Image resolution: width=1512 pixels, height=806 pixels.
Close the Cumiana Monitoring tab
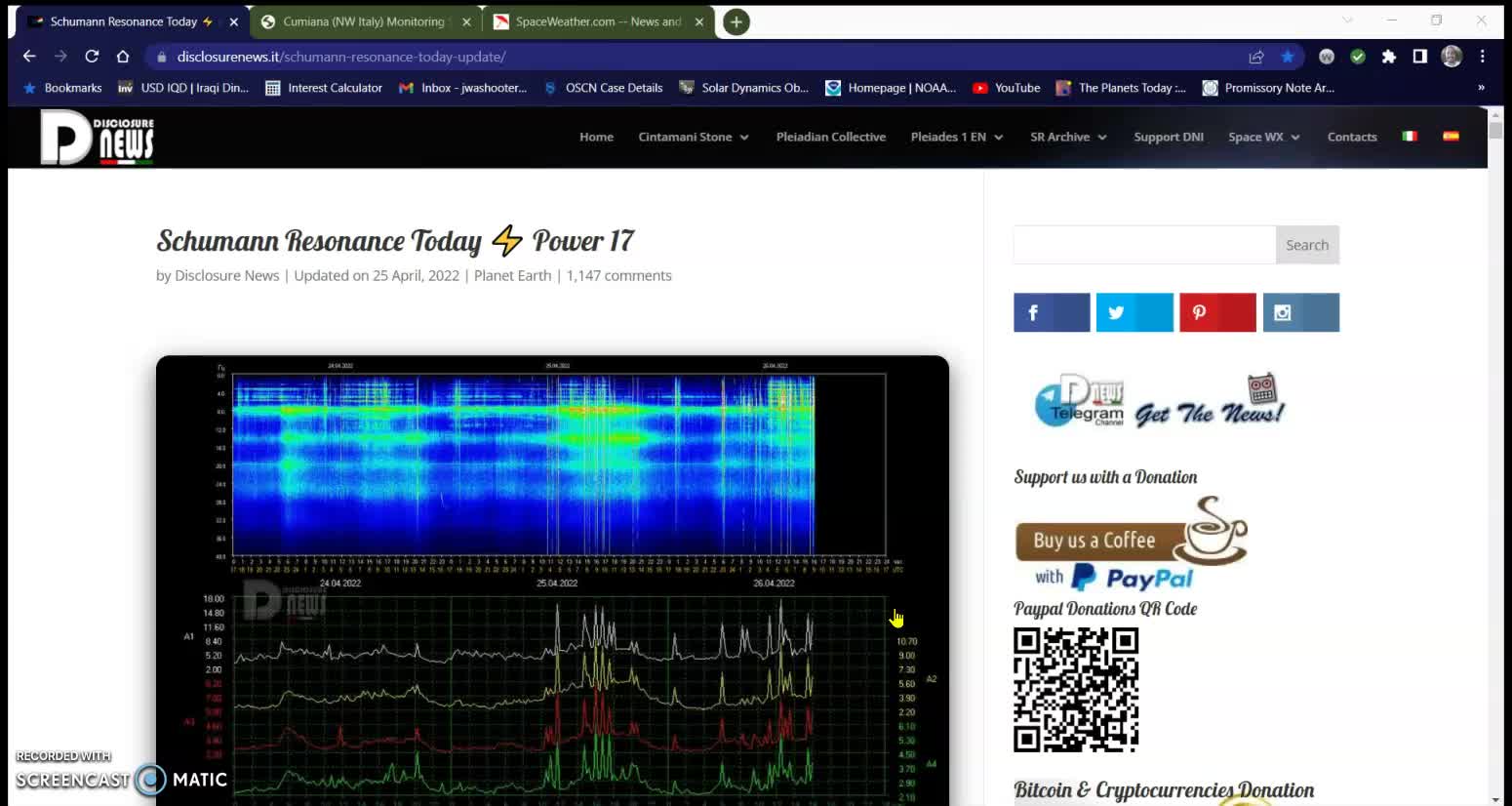click(x=466, y=21)
